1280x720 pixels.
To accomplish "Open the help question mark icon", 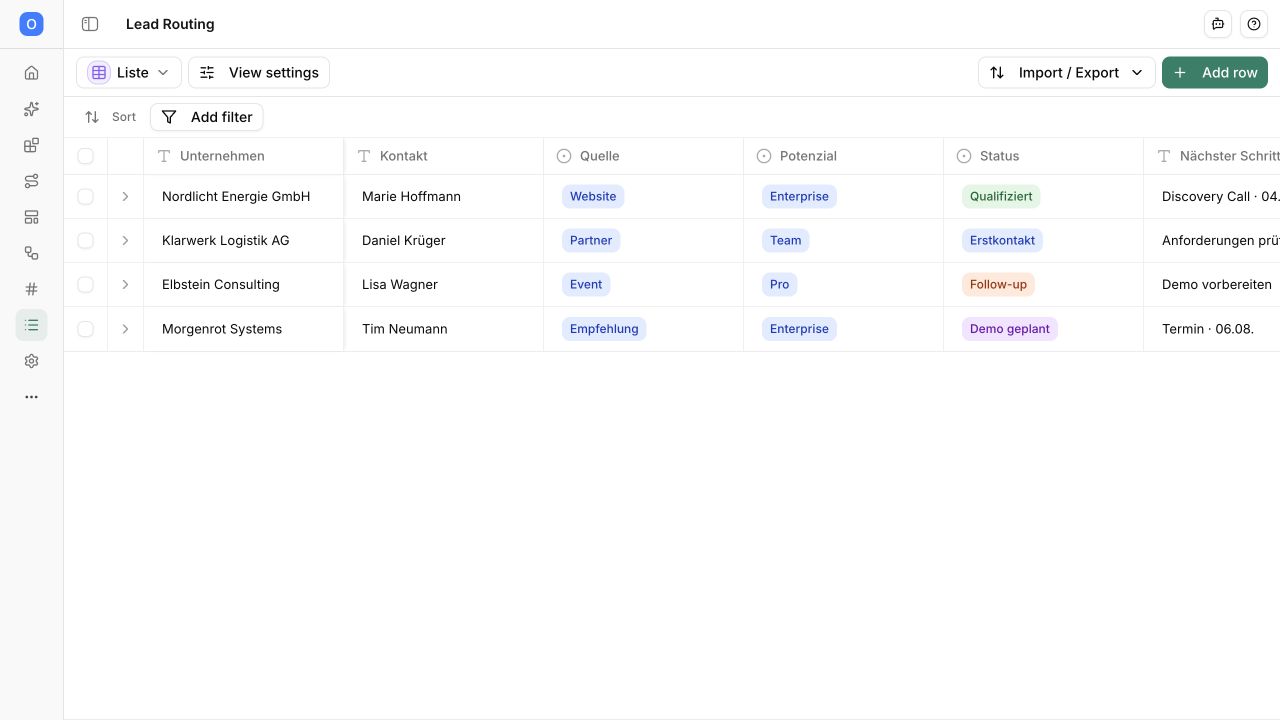I will [1254, 24].
